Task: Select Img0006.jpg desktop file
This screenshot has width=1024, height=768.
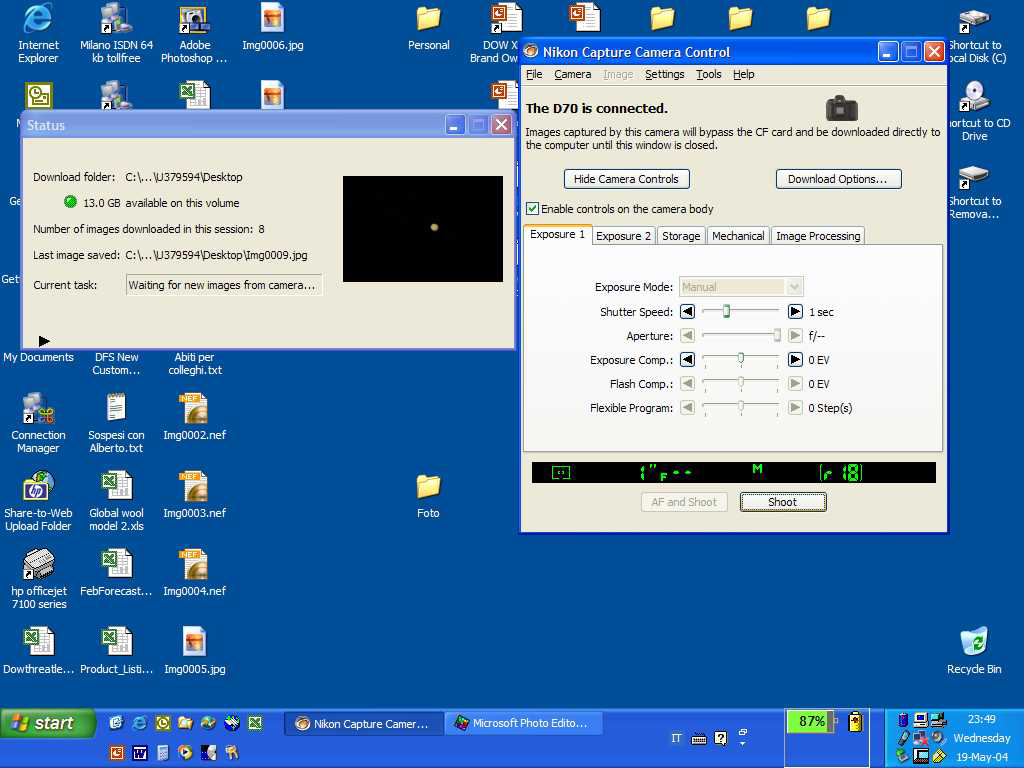Action: (272, 27)
